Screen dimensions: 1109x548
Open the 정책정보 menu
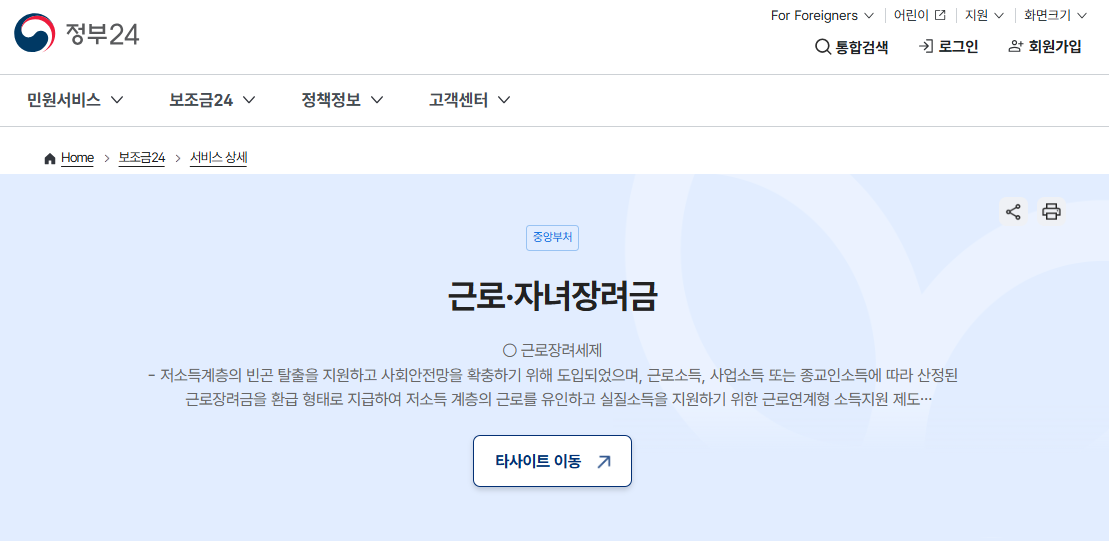pos(342,100)
